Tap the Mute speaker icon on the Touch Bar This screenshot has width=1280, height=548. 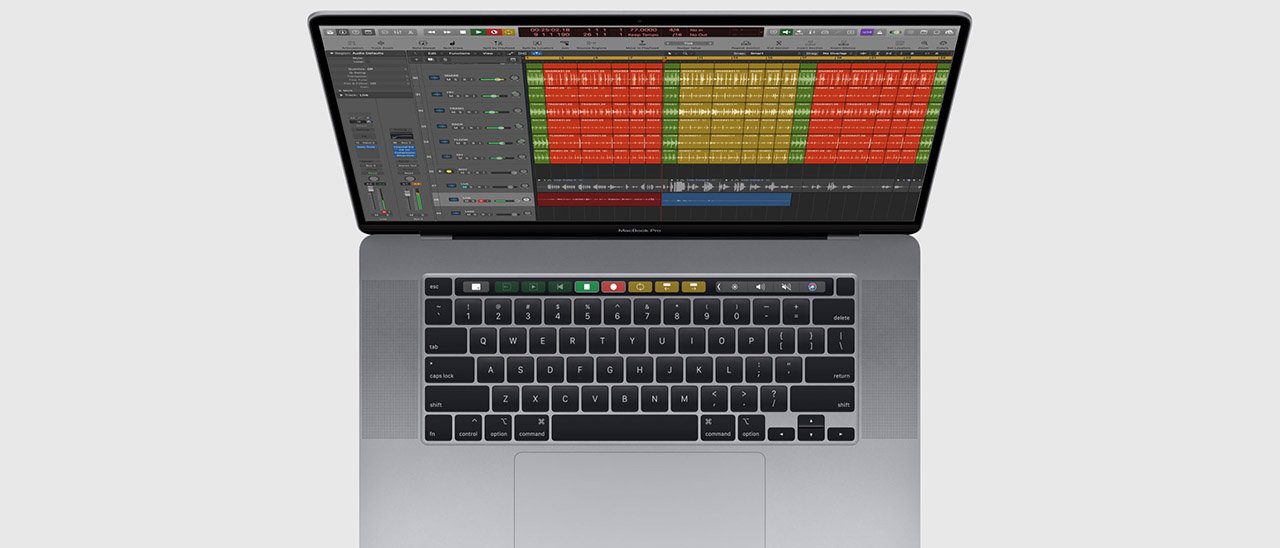coord(786,286)
